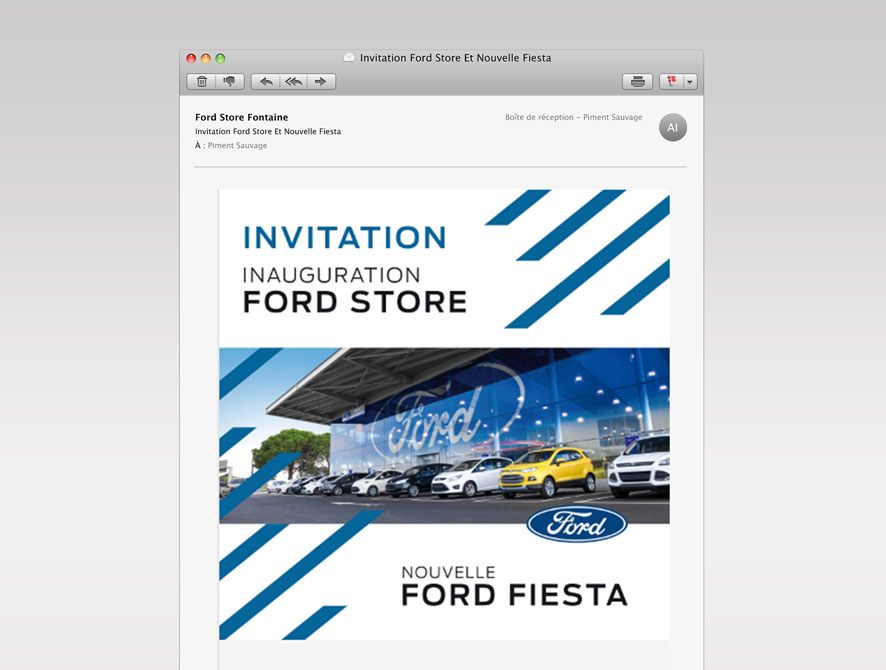Click the envelope icon in the title bar
Viewport: 886px width, 670px height.
tap(349, 58)
